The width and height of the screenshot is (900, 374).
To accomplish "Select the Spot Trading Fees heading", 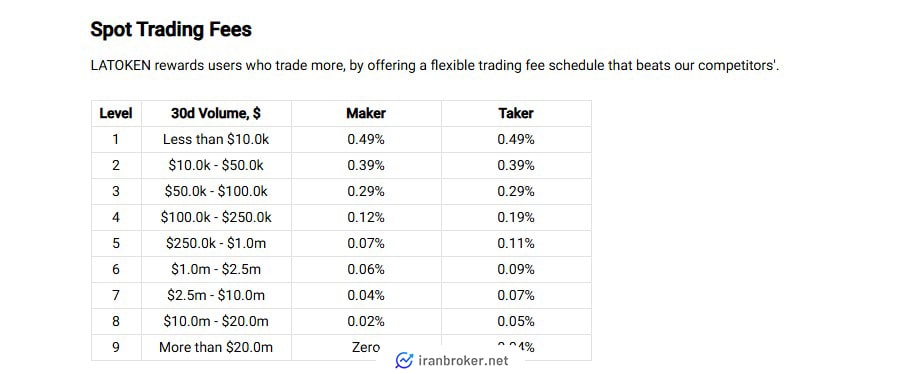I will click(x=171, y=29).
